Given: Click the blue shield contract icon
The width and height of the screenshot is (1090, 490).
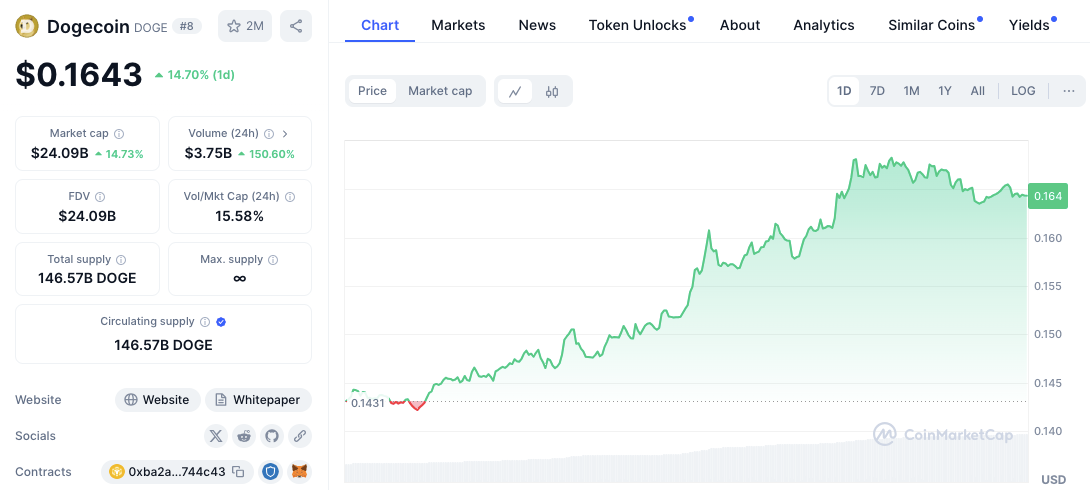Looking at the screenshot, I should pyautogui.click(x=271, y=471).
